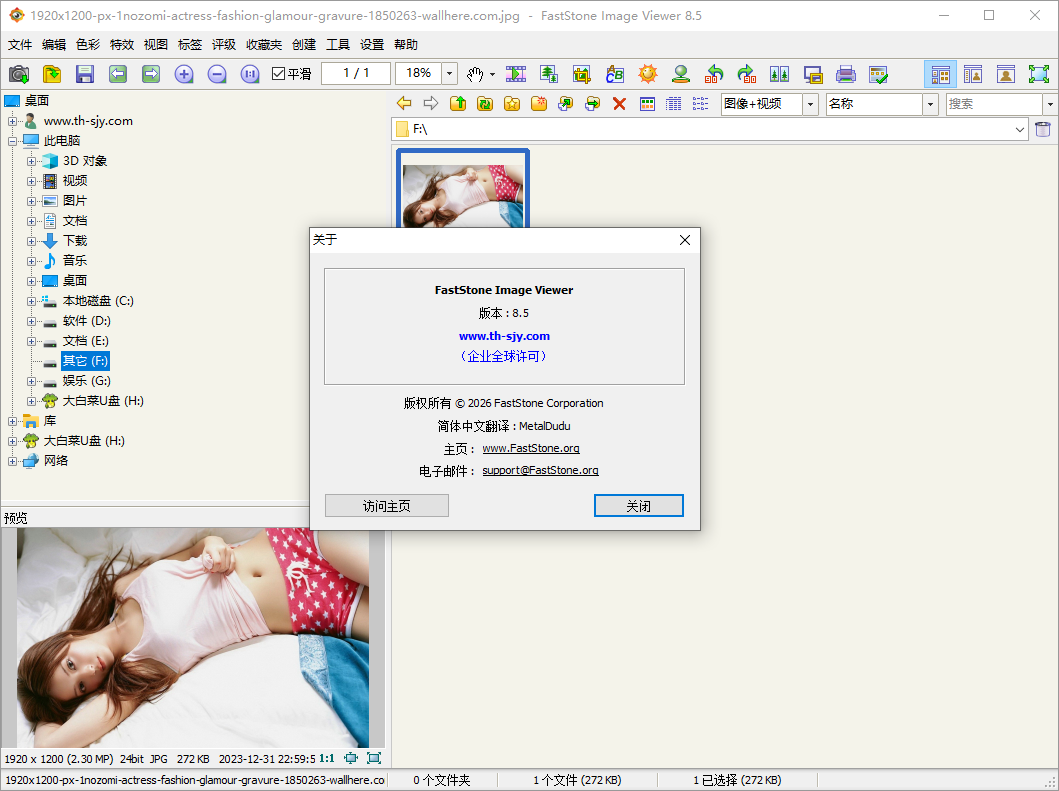Click the back navigation arrow icon
This screenshot has width=1059, height=791.
pos(404,103)
